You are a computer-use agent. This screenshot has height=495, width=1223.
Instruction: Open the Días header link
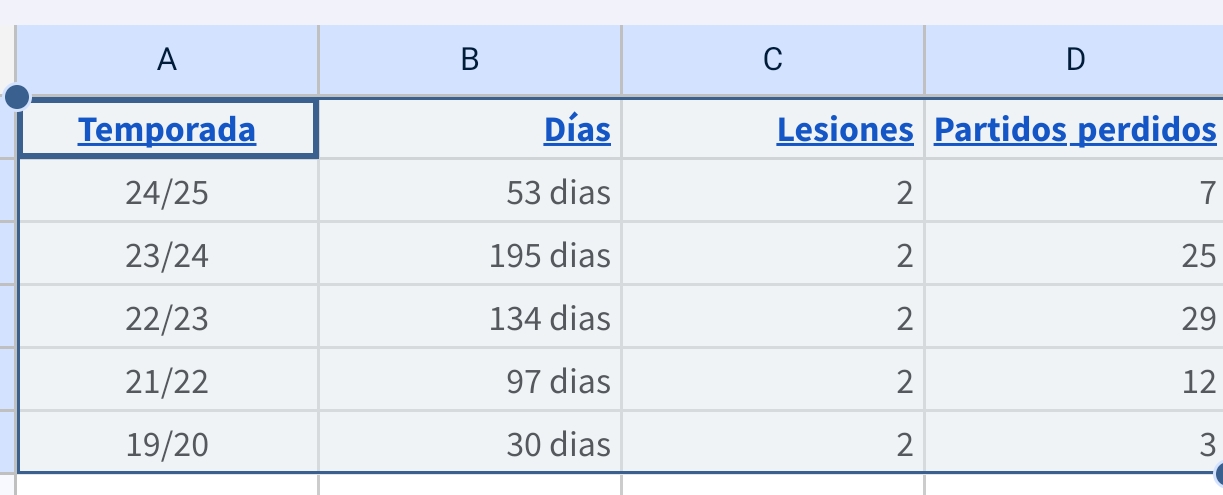pyautogui.click(x=577, y=129)
